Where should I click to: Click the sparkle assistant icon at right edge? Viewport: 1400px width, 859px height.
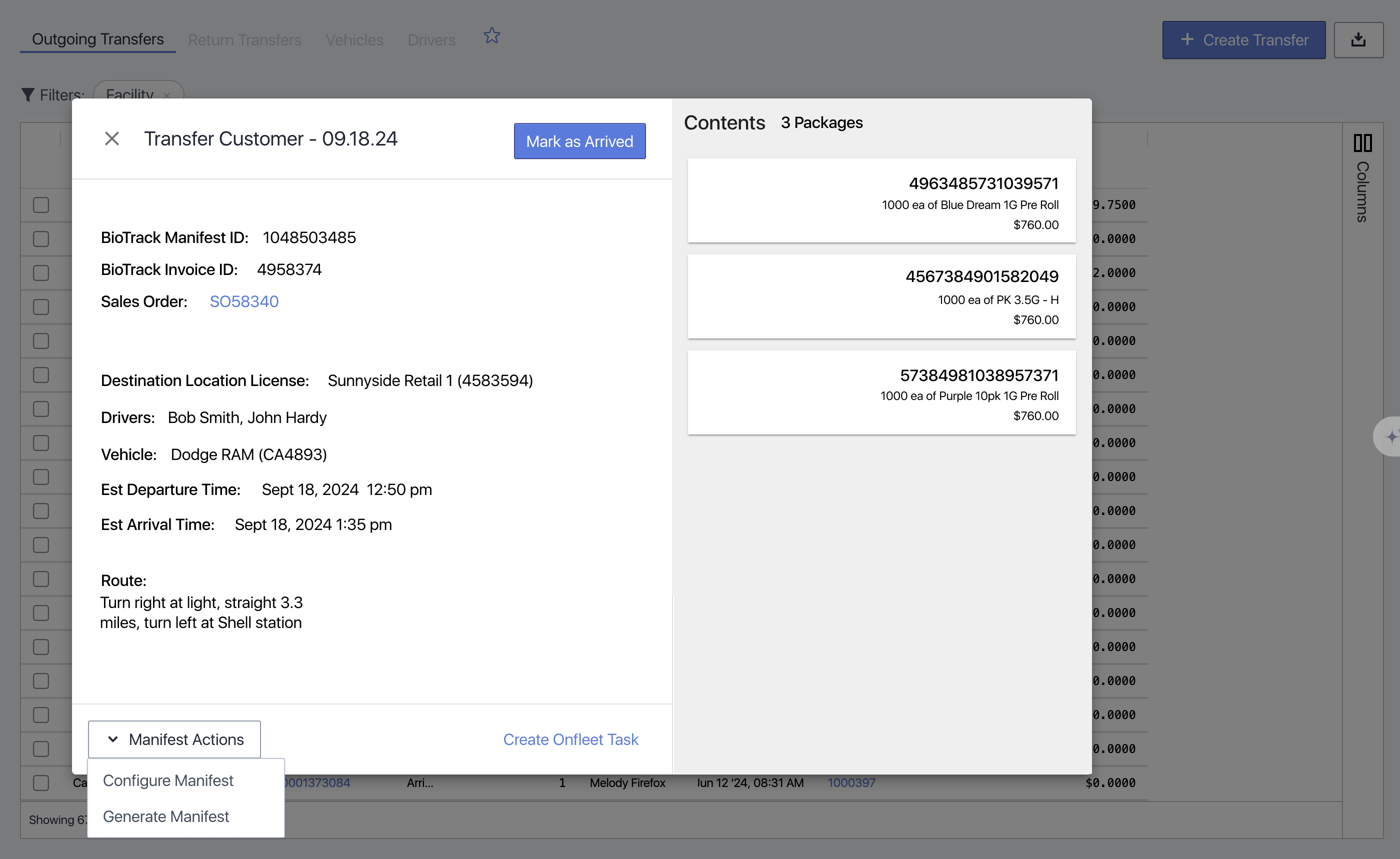[1390, 436]
